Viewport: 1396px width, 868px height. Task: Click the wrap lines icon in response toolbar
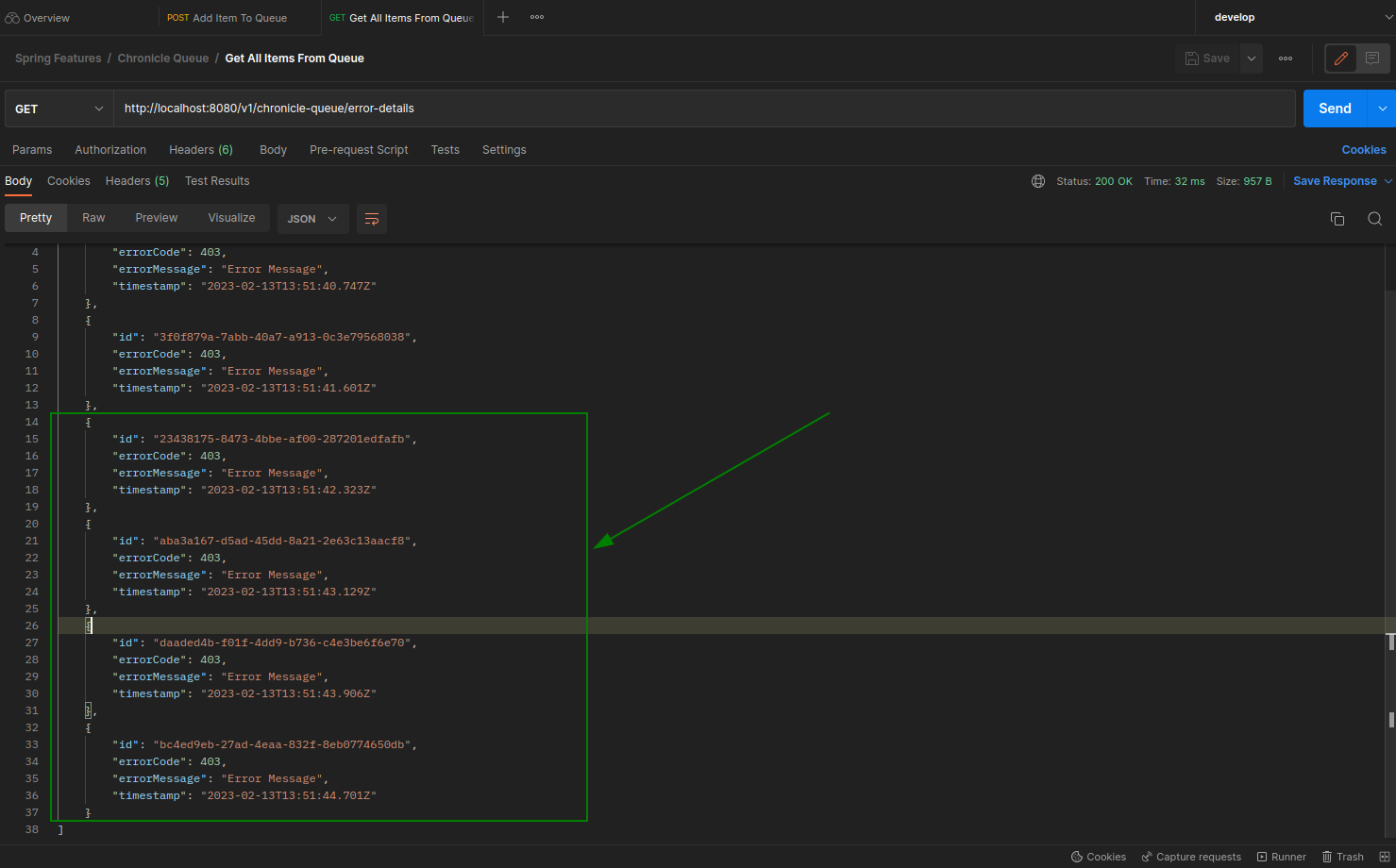click(372, 219)
